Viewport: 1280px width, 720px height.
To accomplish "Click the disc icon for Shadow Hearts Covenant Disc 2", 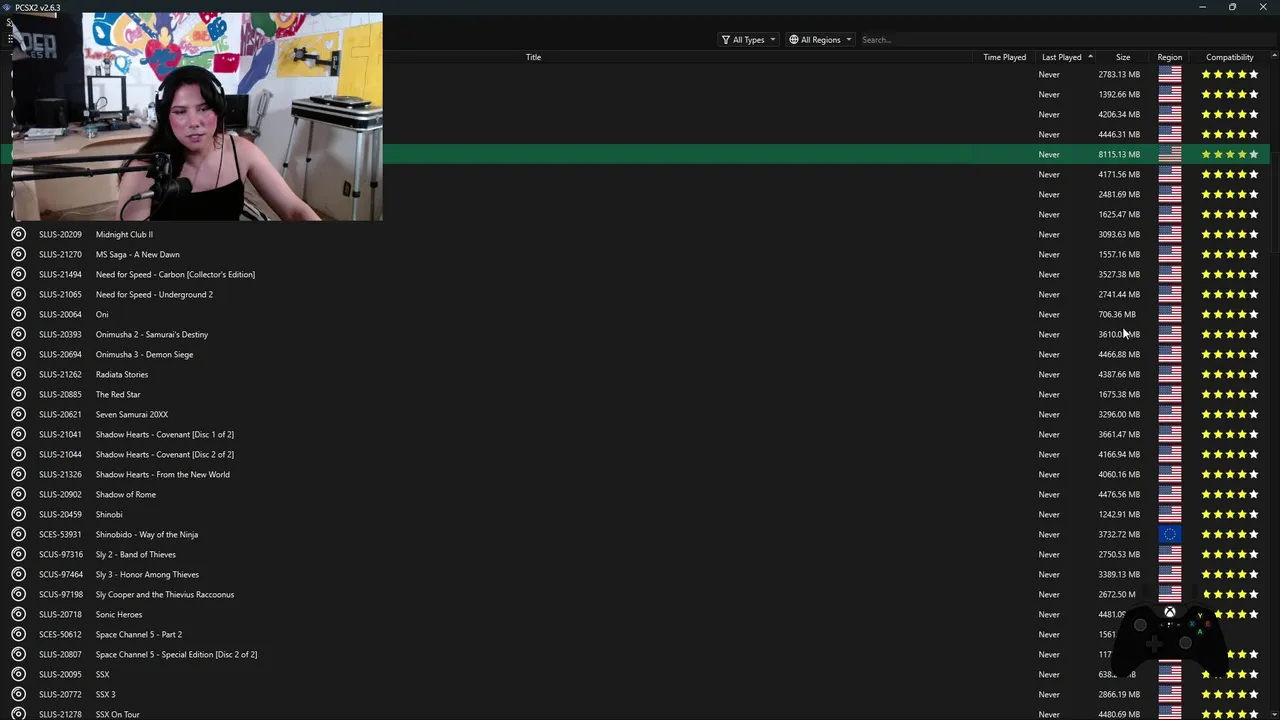I will pyautogui.click(x=18, y=454).
